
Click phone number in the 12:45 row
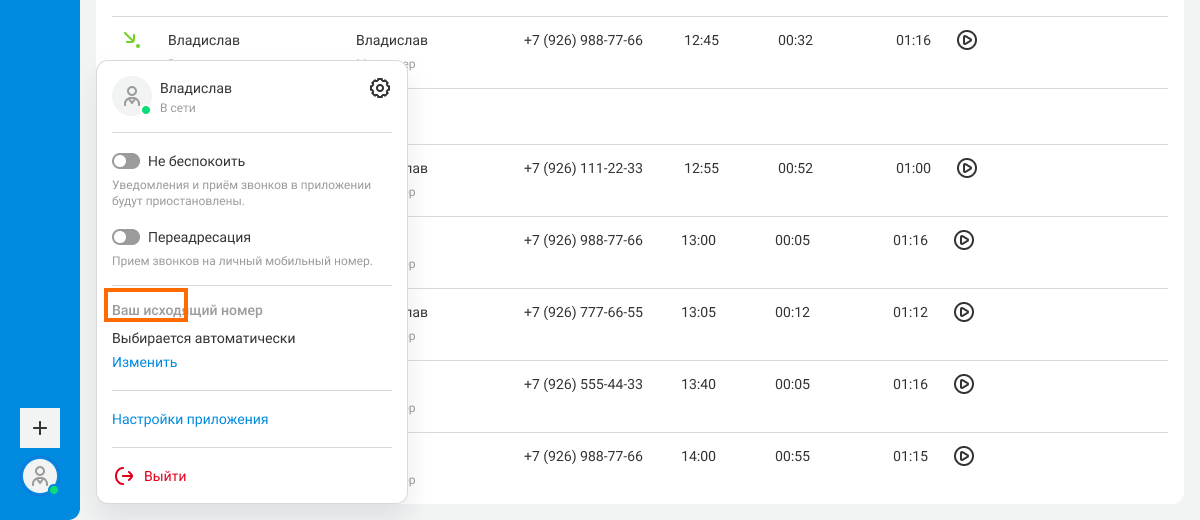pos(583,40)
